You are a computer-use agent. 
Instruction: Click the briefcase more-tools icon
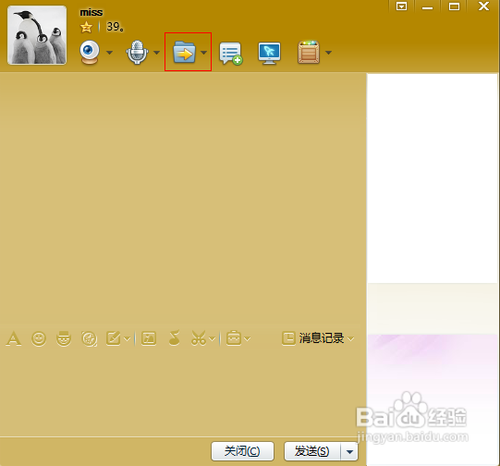(x=234, y=338)
